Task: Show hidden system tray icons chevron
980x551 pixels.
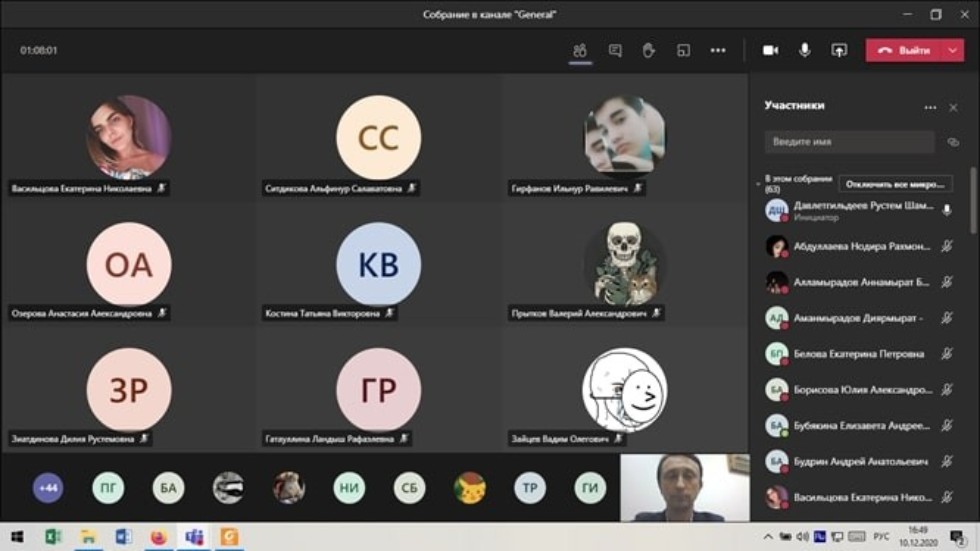Action: pyautogui.click(x=768, y=537)
